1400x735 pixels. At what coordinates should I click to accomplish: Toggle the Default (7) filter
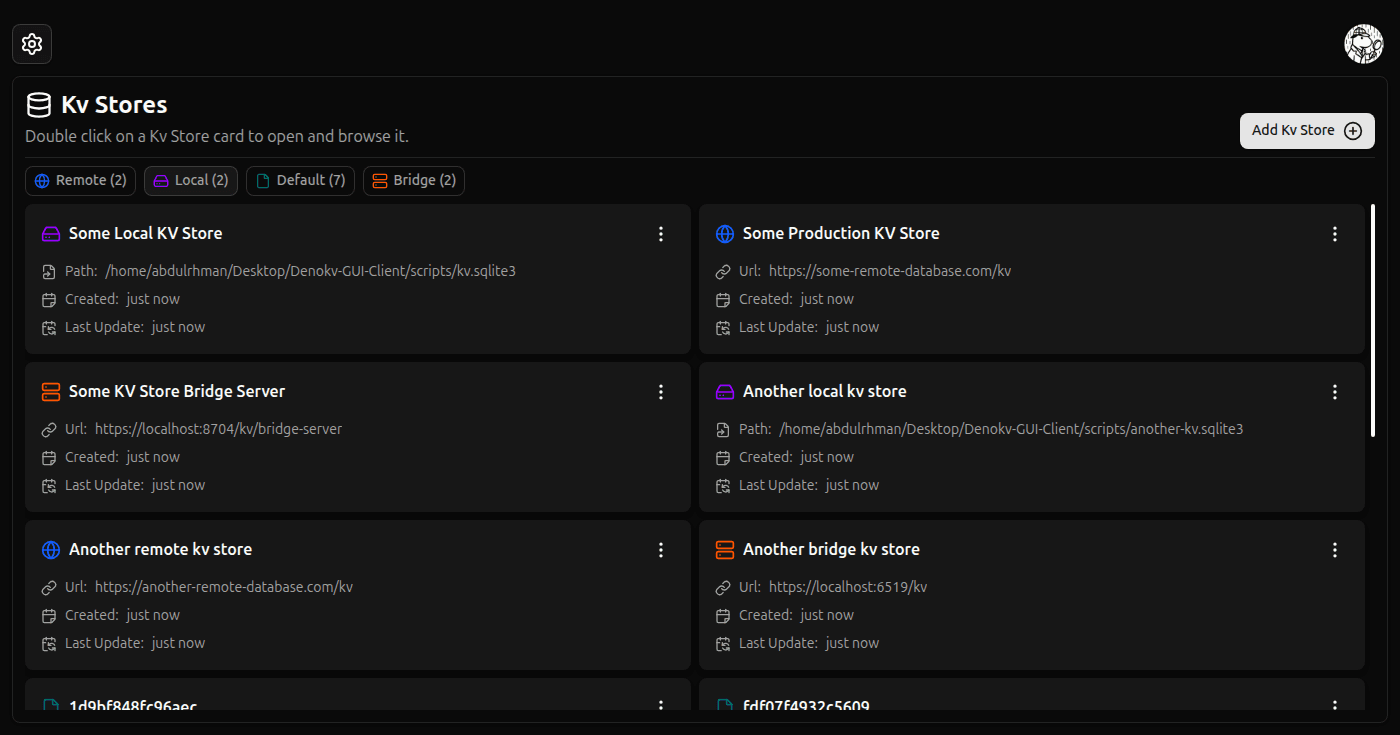300,181
